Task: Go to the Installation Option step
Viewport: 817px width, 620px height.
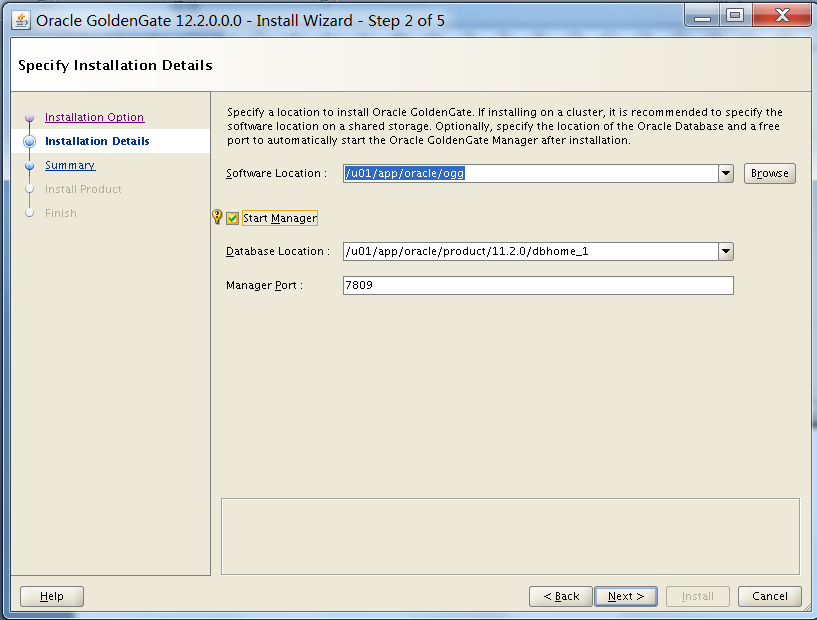Action: [x=94, y=117]
